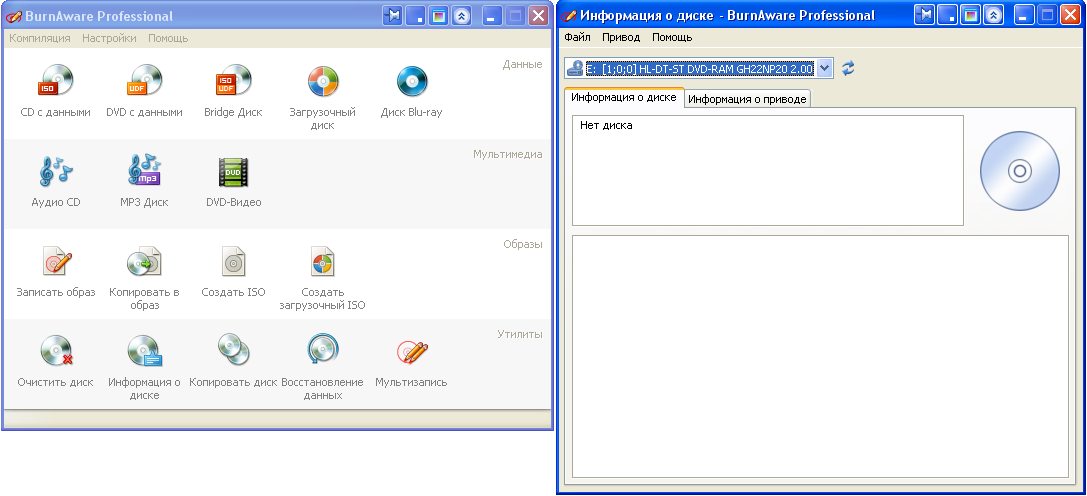Open the CD с данными tool
Screen dimensions: 1087x496
55,80
